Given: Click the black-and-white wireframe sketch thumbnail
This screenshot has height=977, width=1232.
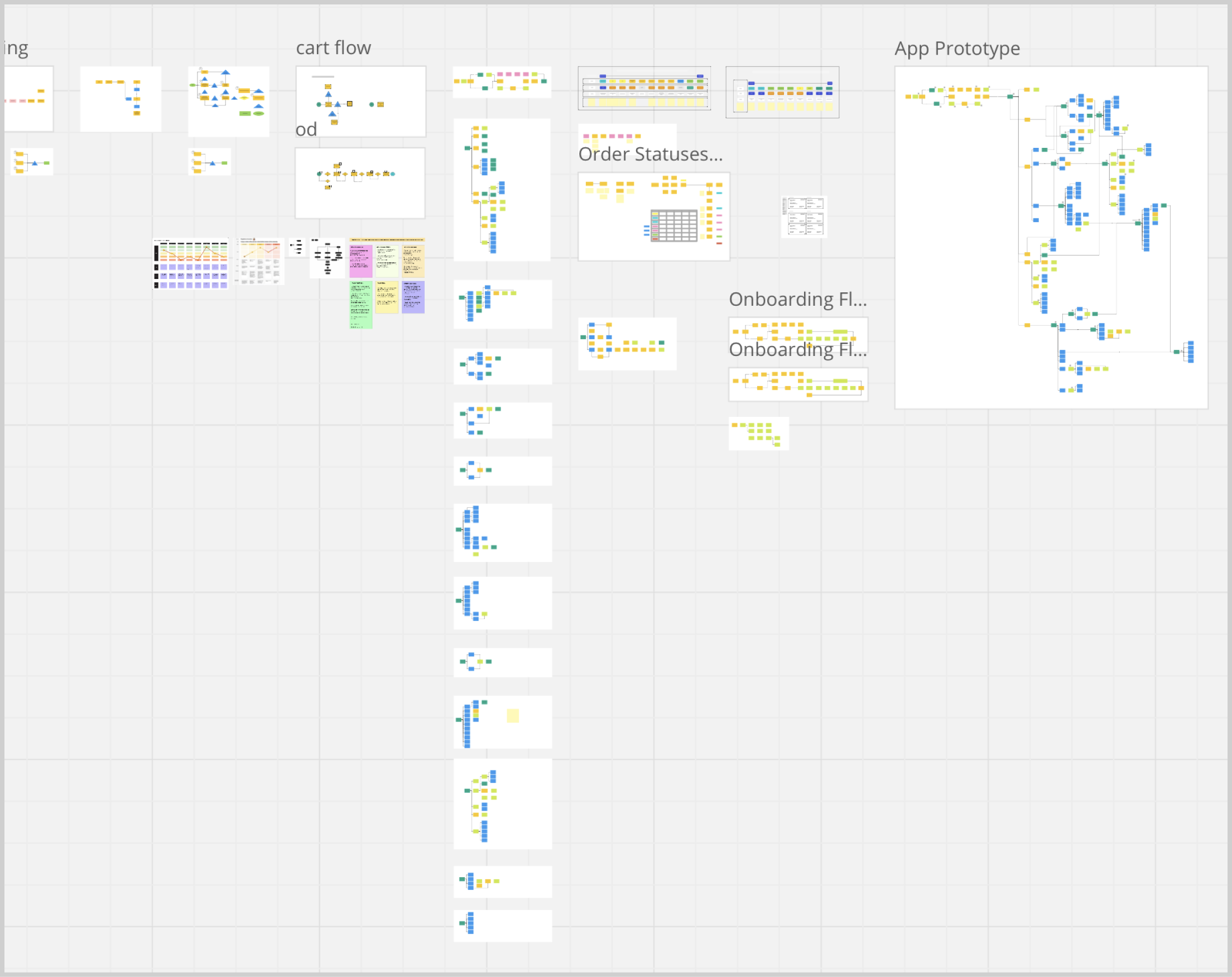Looking at the screenshot, I should (x=804, y=216).
